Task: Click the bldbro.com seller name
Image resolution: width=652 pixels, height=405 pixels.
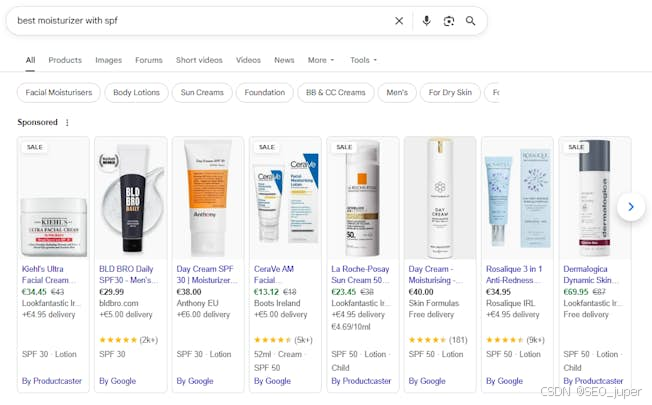Action: (119, 303)
